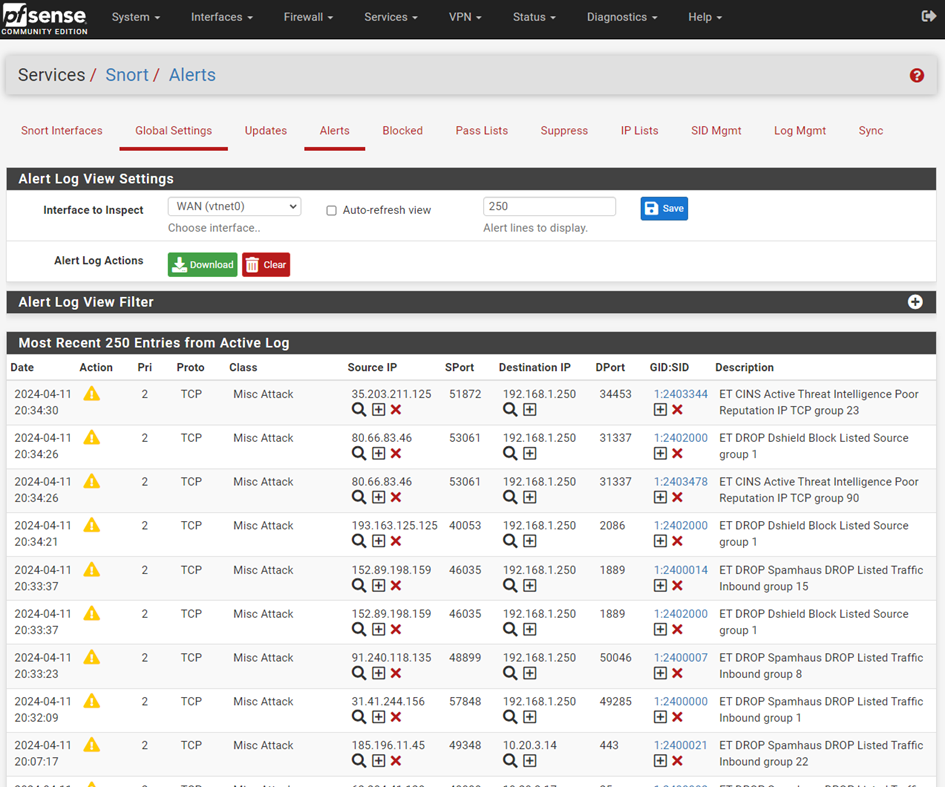Look up source IP 185.196.11.45
Viewport: 945px width, 787px height.
pyautogui.click(x=359, y=761)
